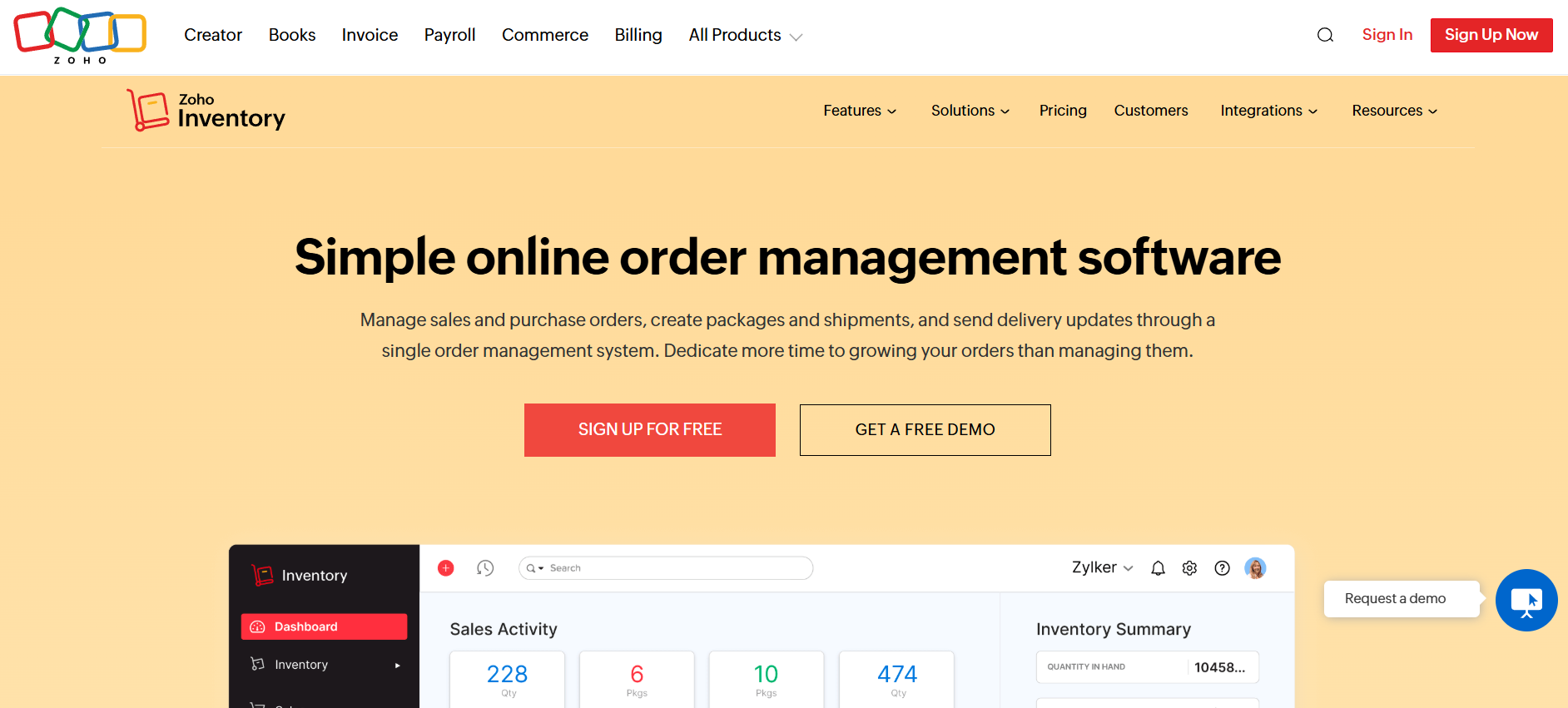Click the Sign In link

[1387, 35]
